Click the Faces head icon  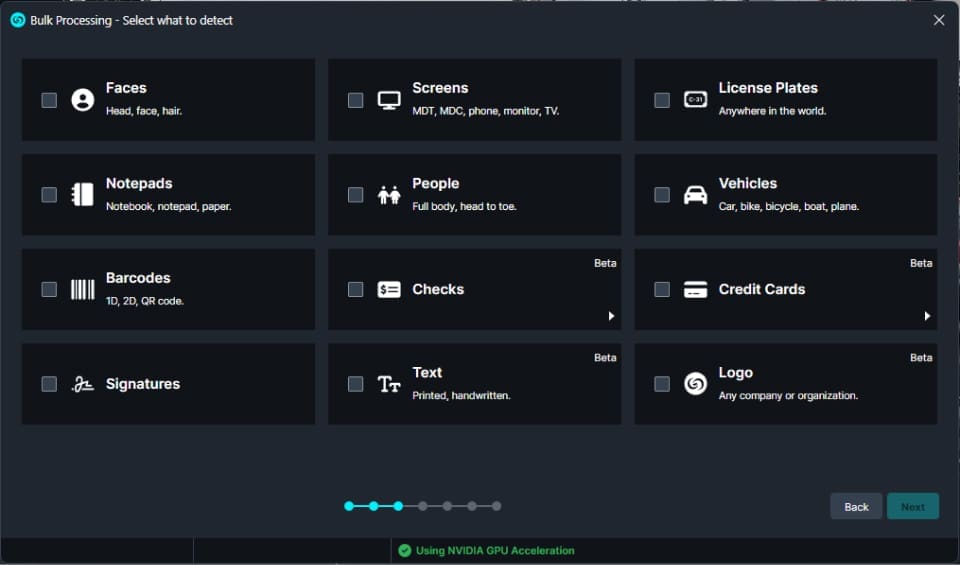coord(83,100)
